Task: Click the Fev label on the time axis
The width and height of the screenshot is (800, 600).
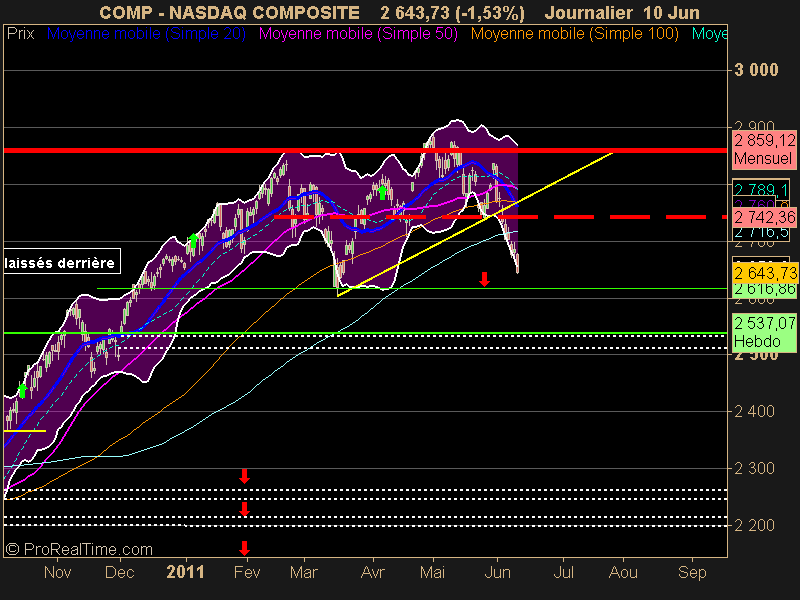Action: pyautogui.click(x=247, y=572)
